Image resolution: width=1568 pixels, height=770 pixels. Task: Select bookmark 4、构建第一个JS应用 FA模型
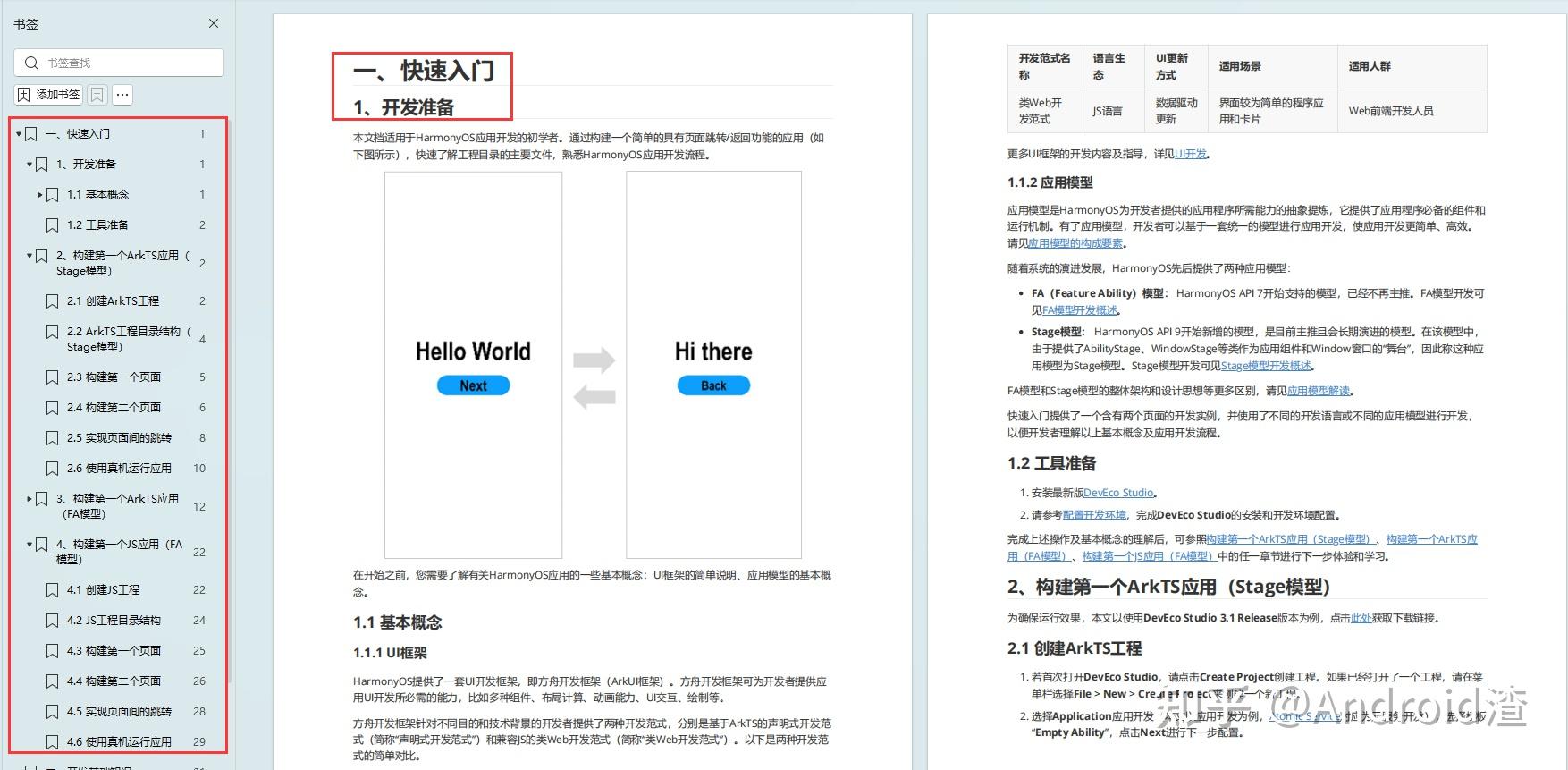[120, 552]
